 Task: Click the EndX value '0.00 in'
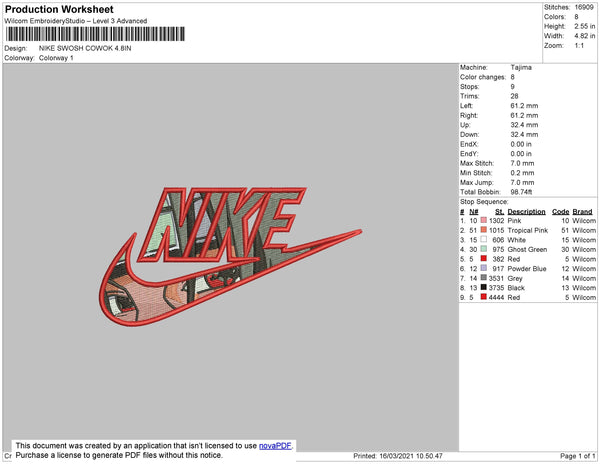point(521,144)
